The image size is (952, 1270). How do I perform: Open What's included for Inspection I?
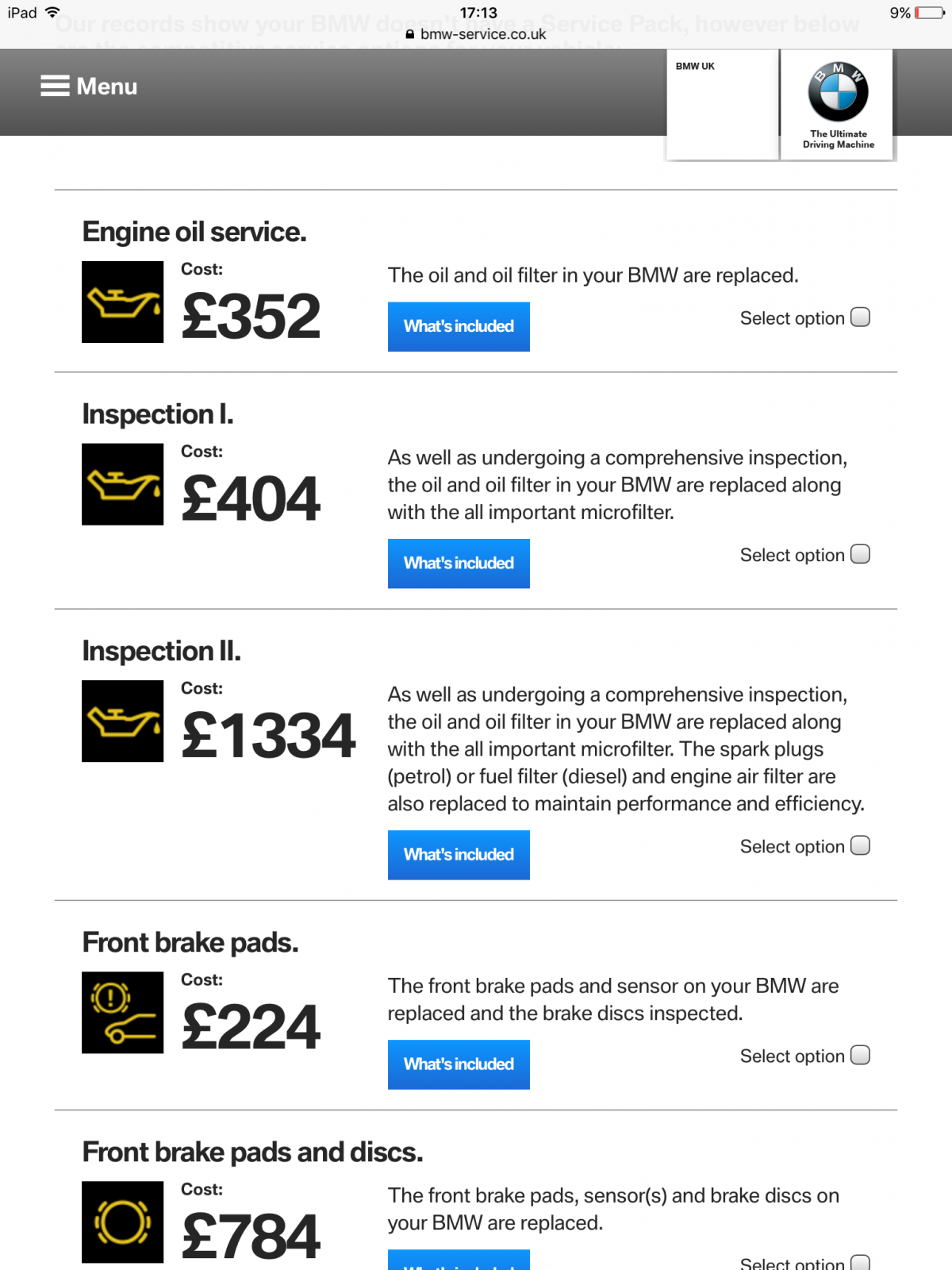pos(459,564)
